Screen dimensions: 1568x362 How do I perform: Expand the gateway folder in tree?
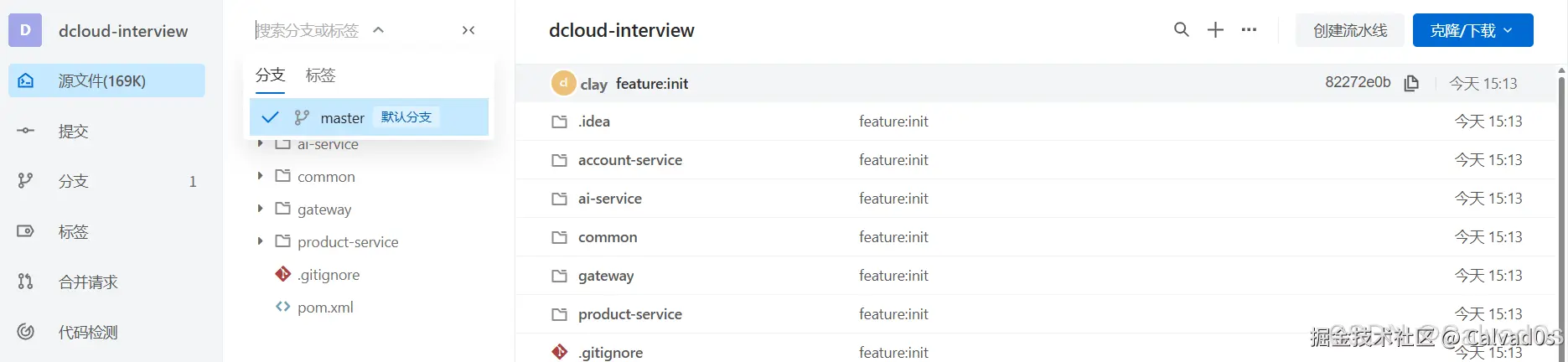click(260, 209)
